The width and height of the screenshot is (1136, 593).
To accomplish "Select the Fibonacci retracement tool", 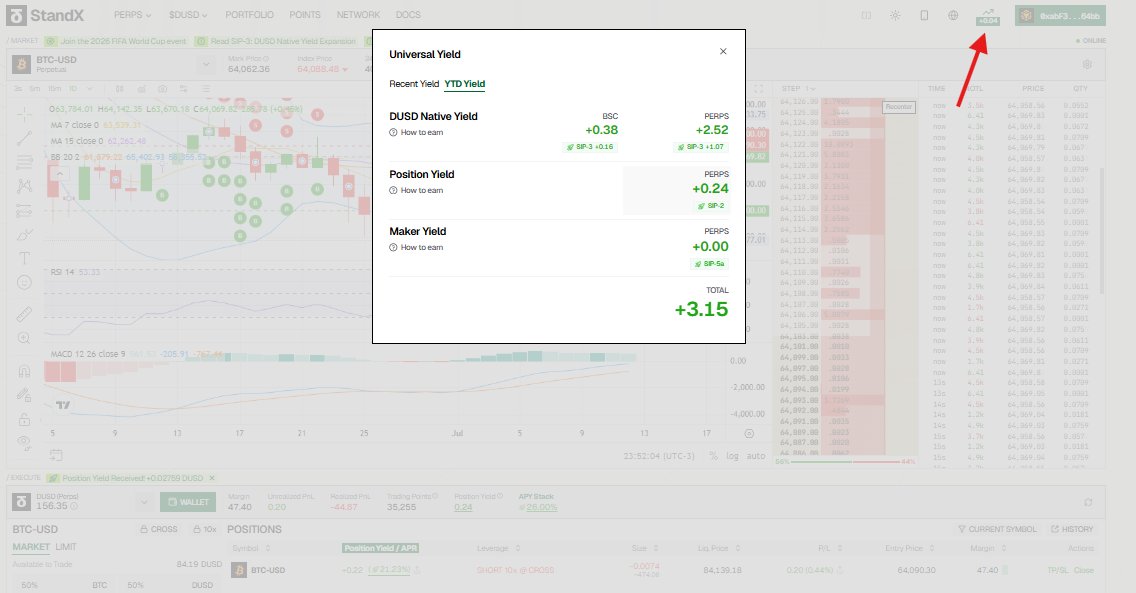I will coord(24,161).
